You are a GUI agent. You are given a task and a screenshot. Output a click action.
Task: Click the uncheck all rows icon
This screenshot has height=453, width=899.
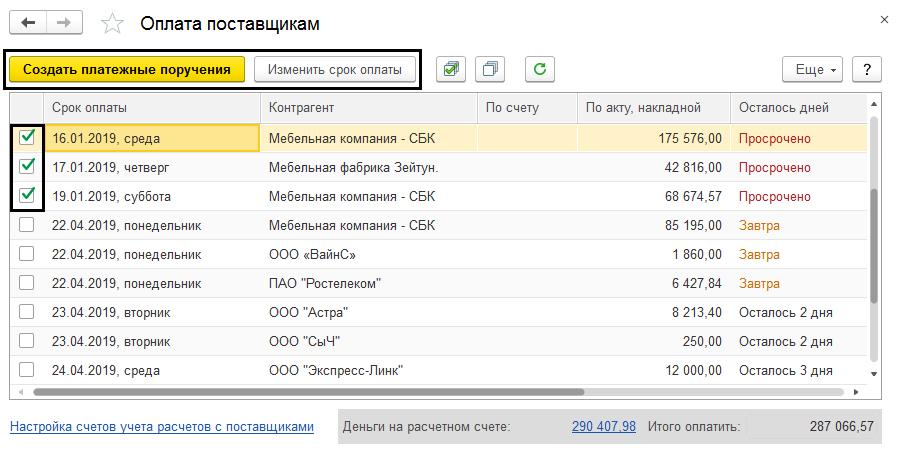click(490, 69)
